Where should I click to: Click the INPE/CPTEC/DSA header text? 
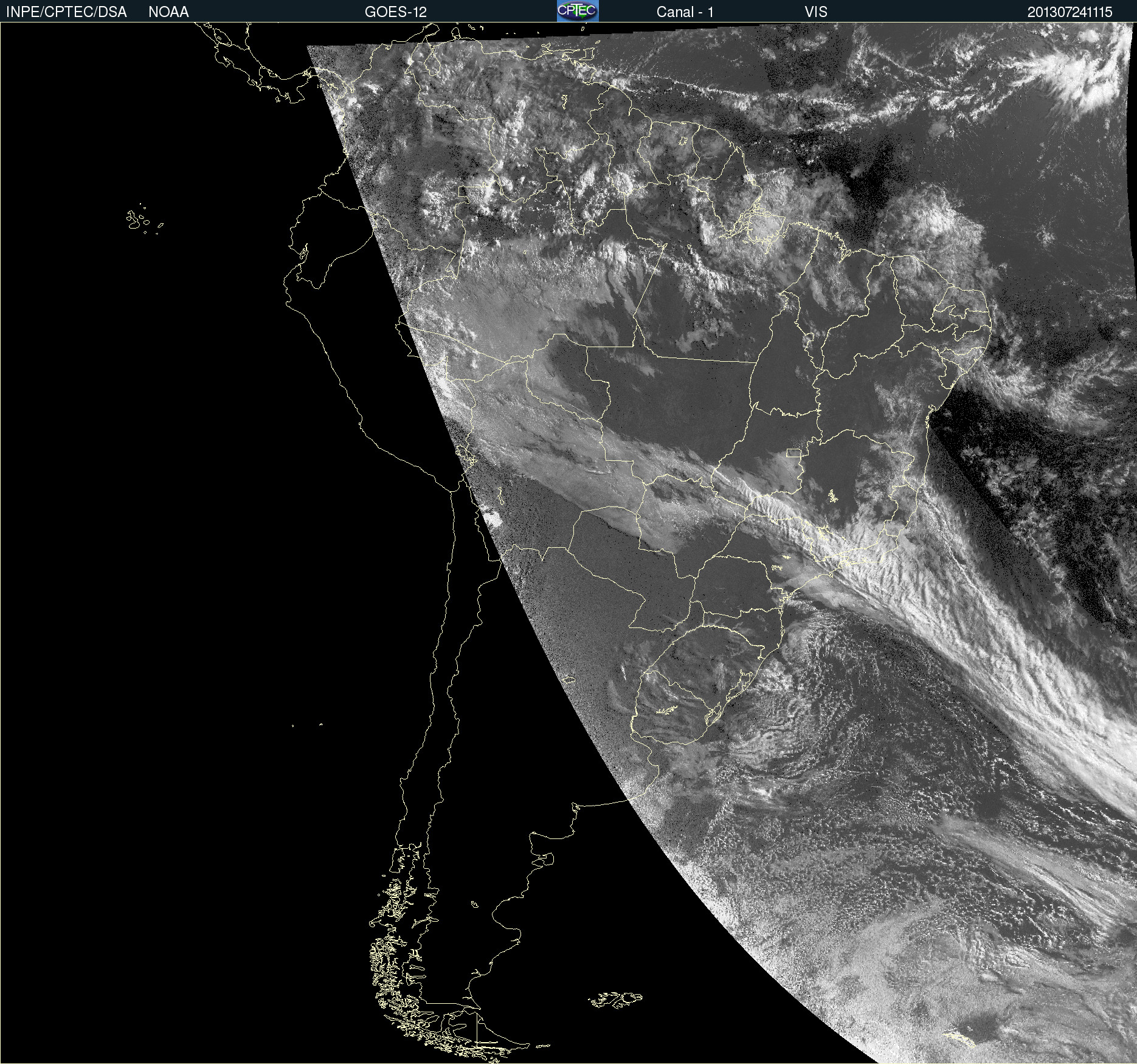pyautogui.click(x=66, y=12)
